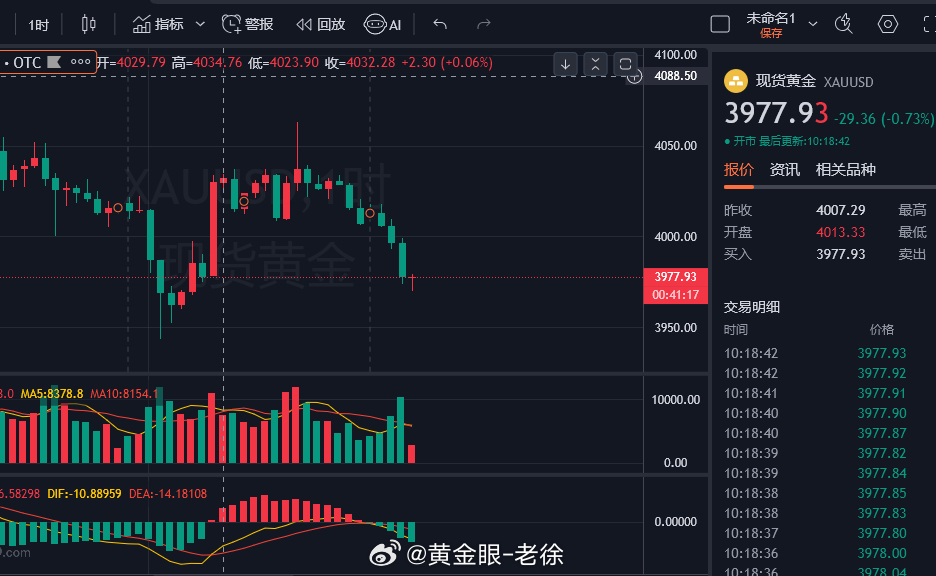
Task: Collapse the chart pane
Action: [595, 64]
